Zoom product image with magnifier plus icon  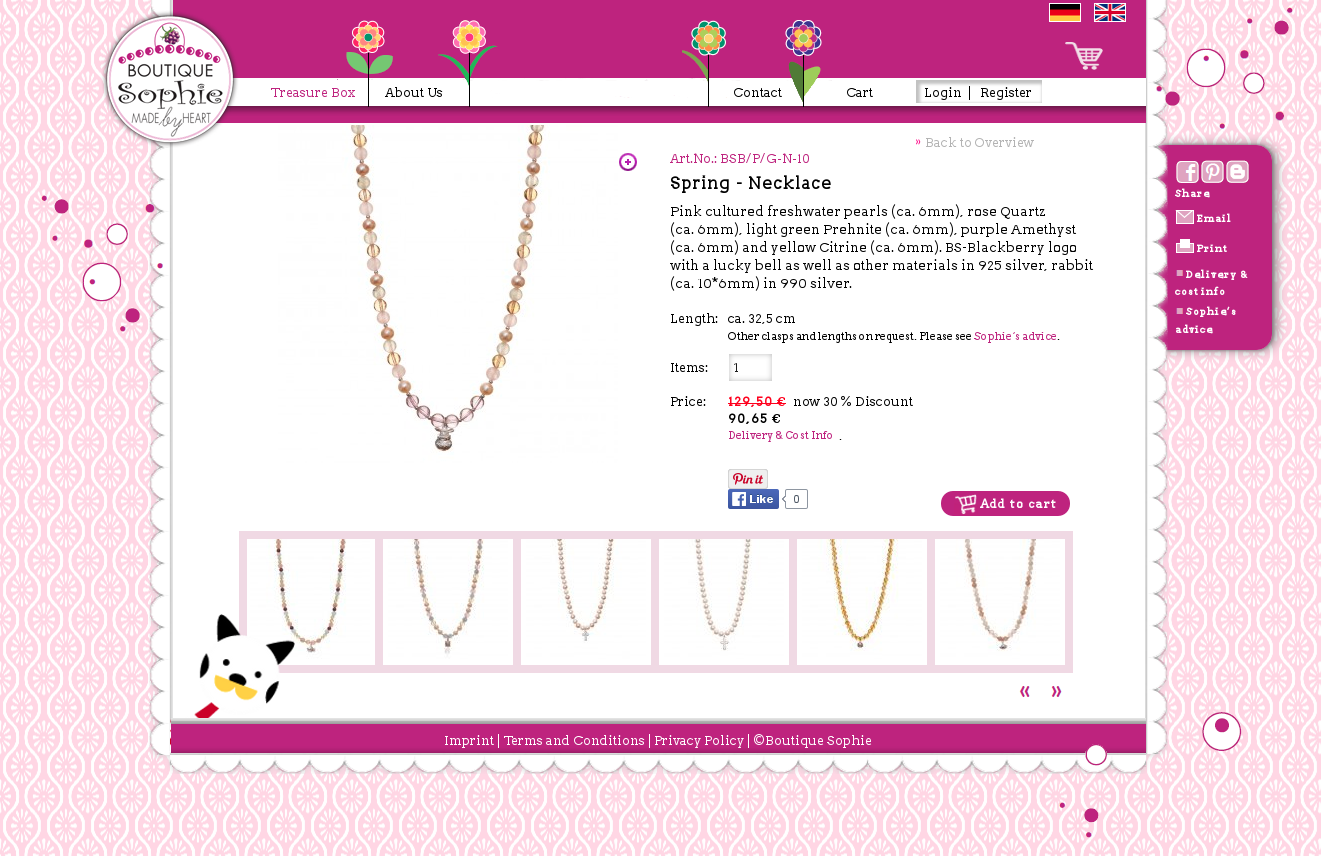628,162
